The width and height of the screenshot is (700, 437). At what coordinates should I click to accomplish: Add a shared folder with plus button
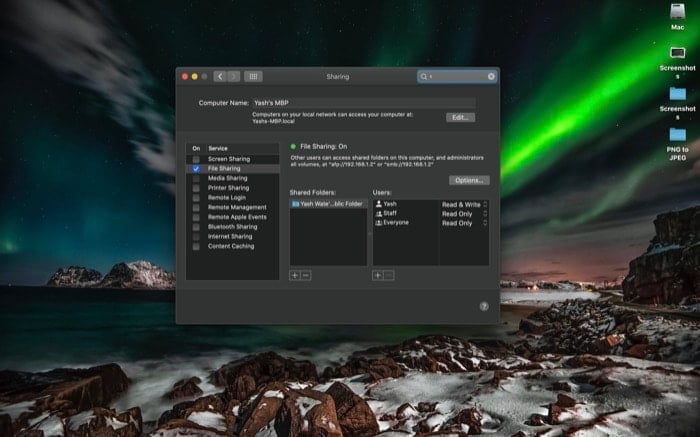(x=295, y=275)
